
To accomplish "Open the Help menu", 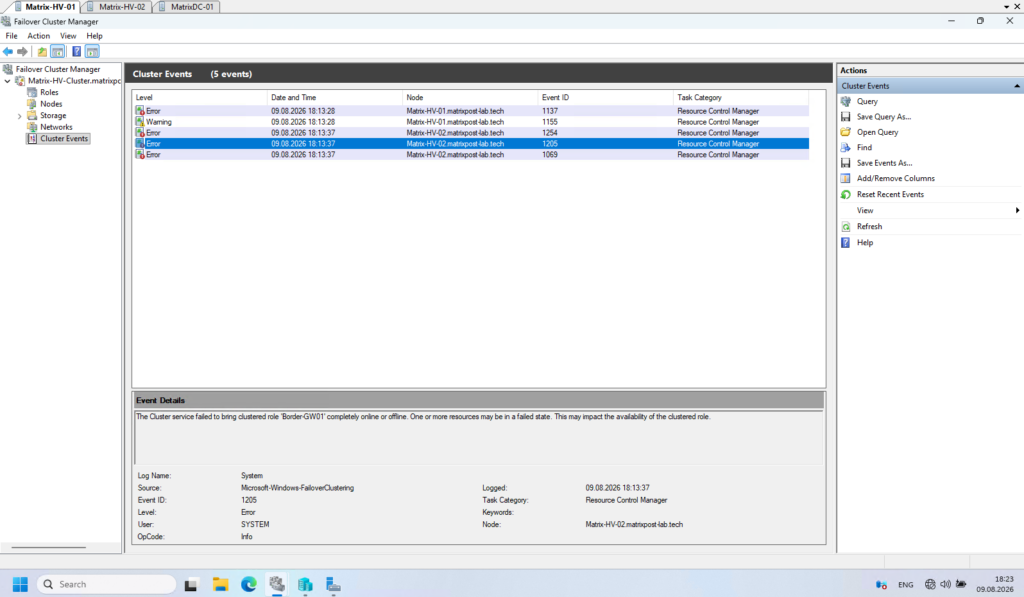I will [95, 36].
